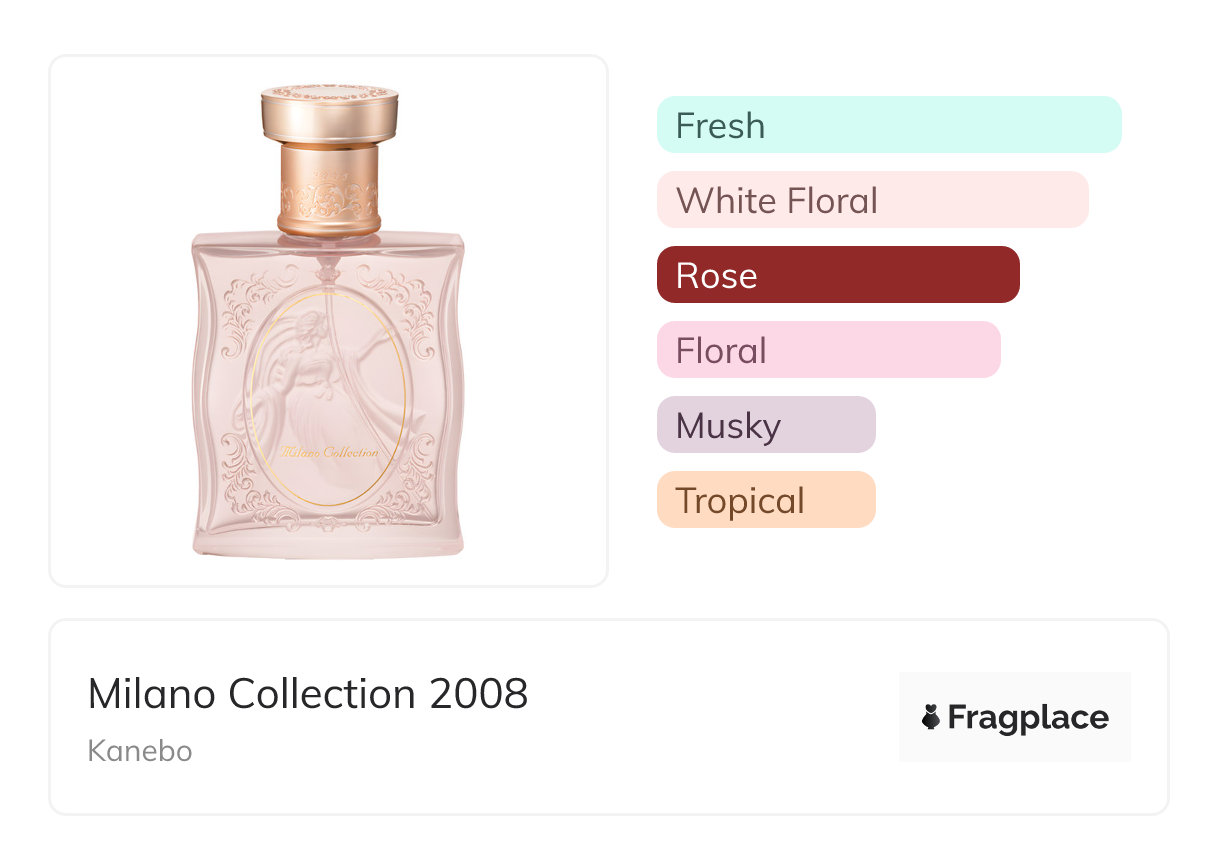Select the Fresh accord bar

[x=888, y=125]
